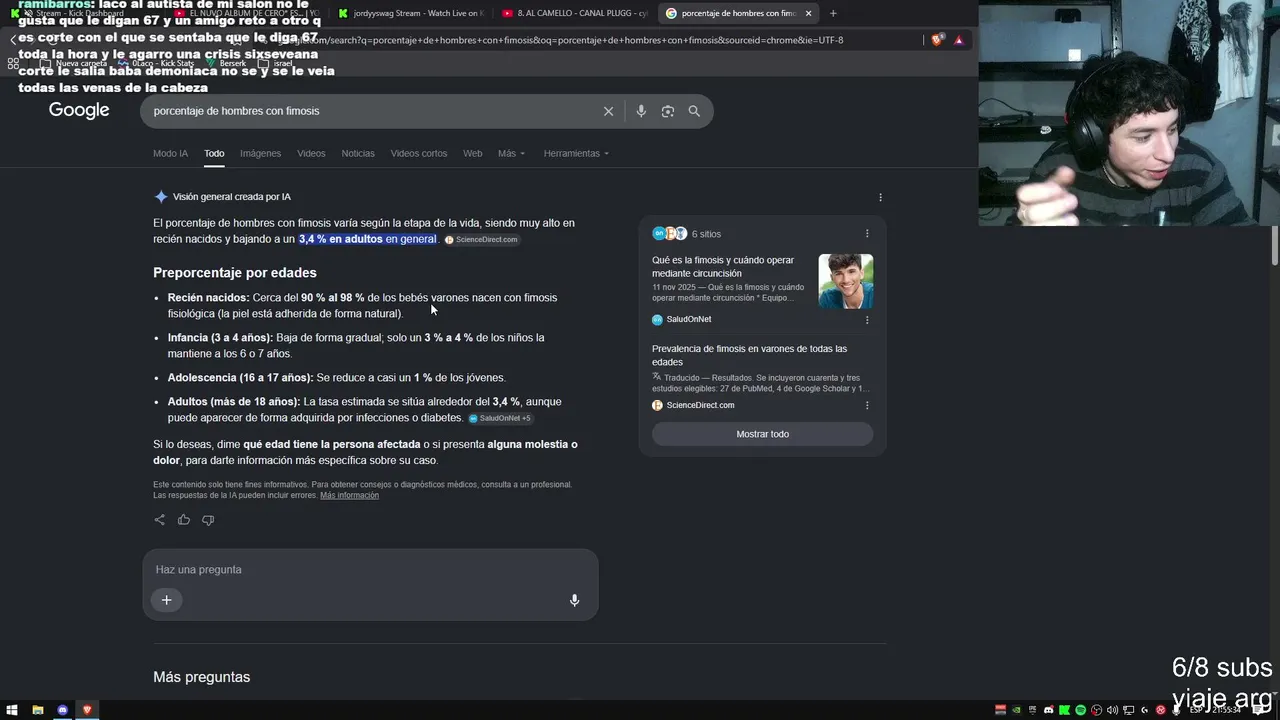Open more options for SaludOnNet result
The height and width of the screenshot is (720, 1280).
[x=867, y=320]
